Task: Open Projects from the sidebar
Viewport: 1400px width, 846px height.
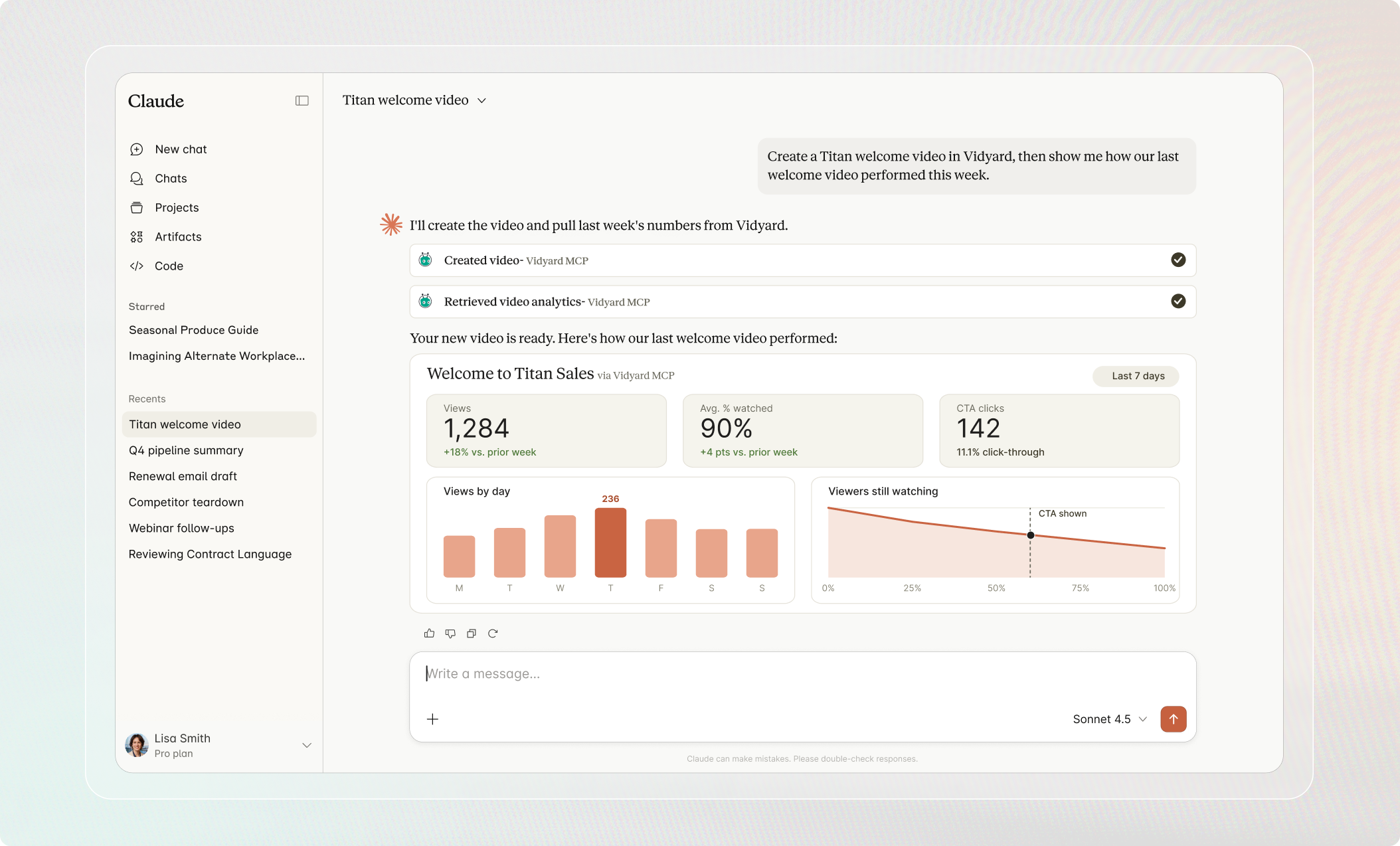Action: tap(177, 208)
